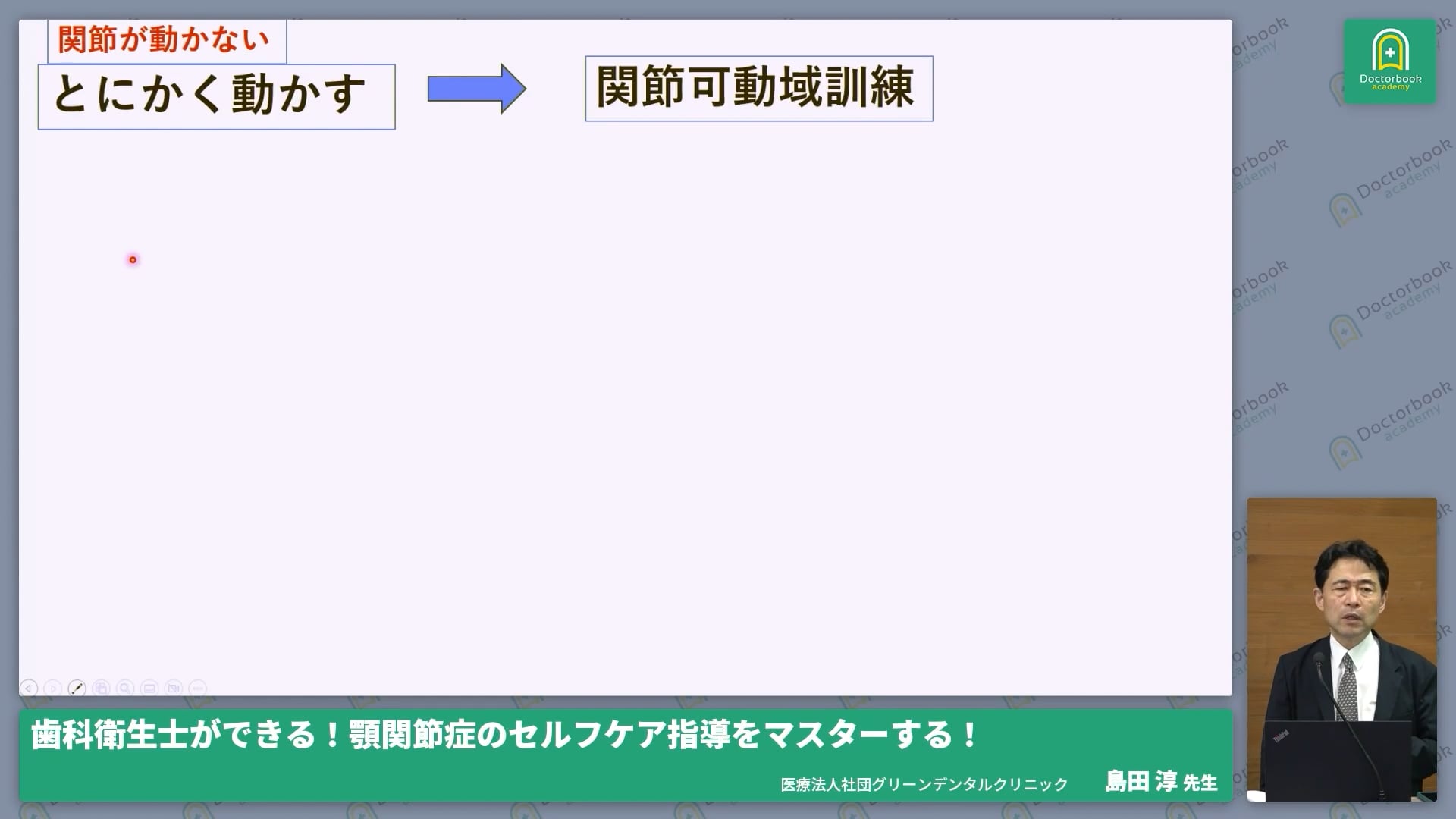
Task: Go to the previous slide arrow
Action: 28,687
